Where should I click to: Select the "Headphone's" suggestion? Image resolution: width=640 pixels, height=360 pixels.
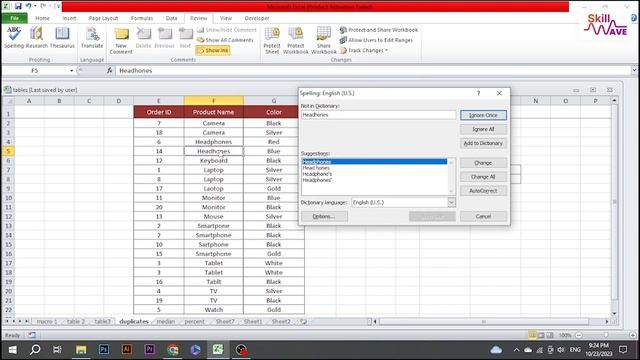click(317, 174)
